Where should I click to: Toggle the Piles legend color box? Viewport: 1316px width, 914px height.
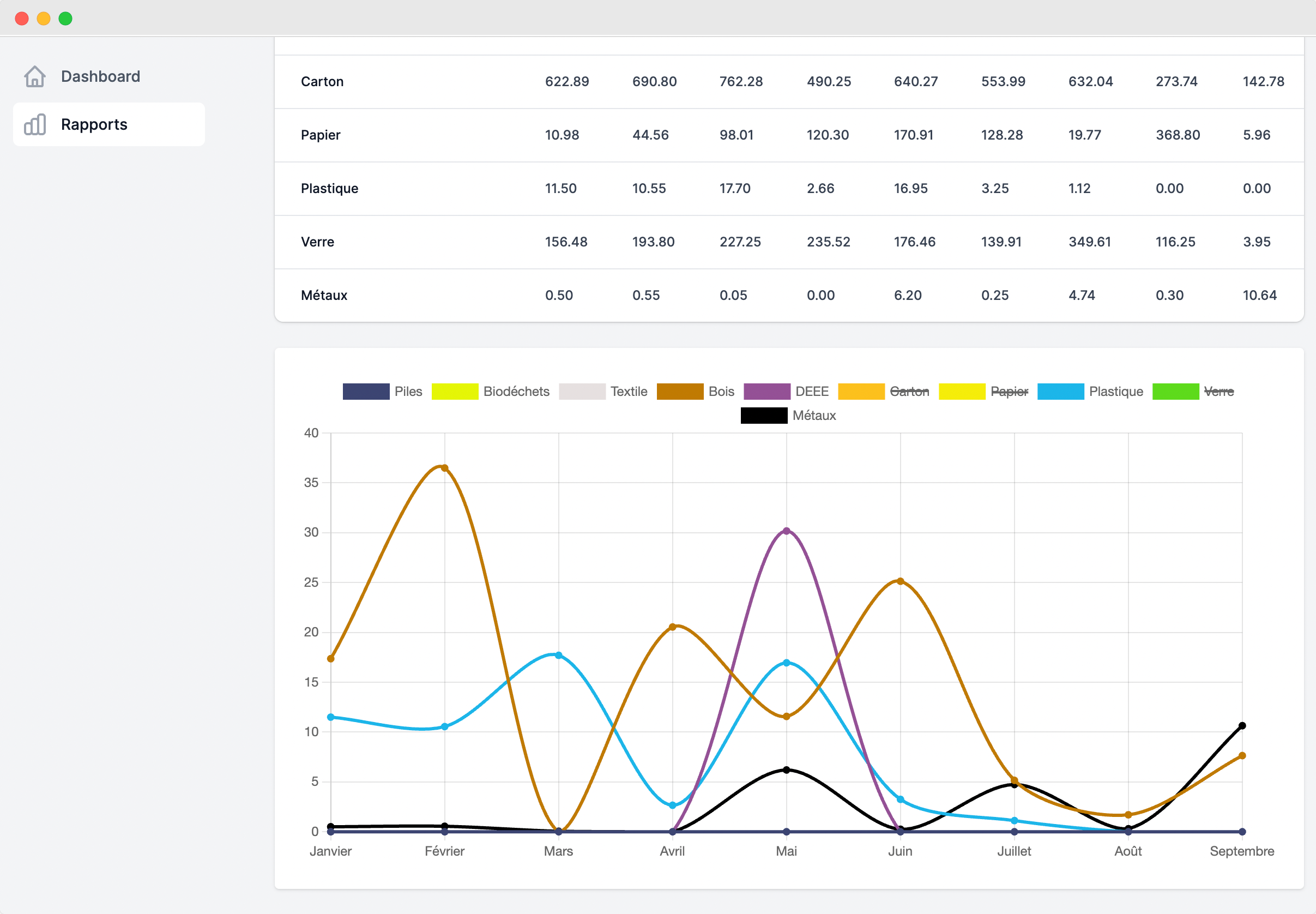366,391
